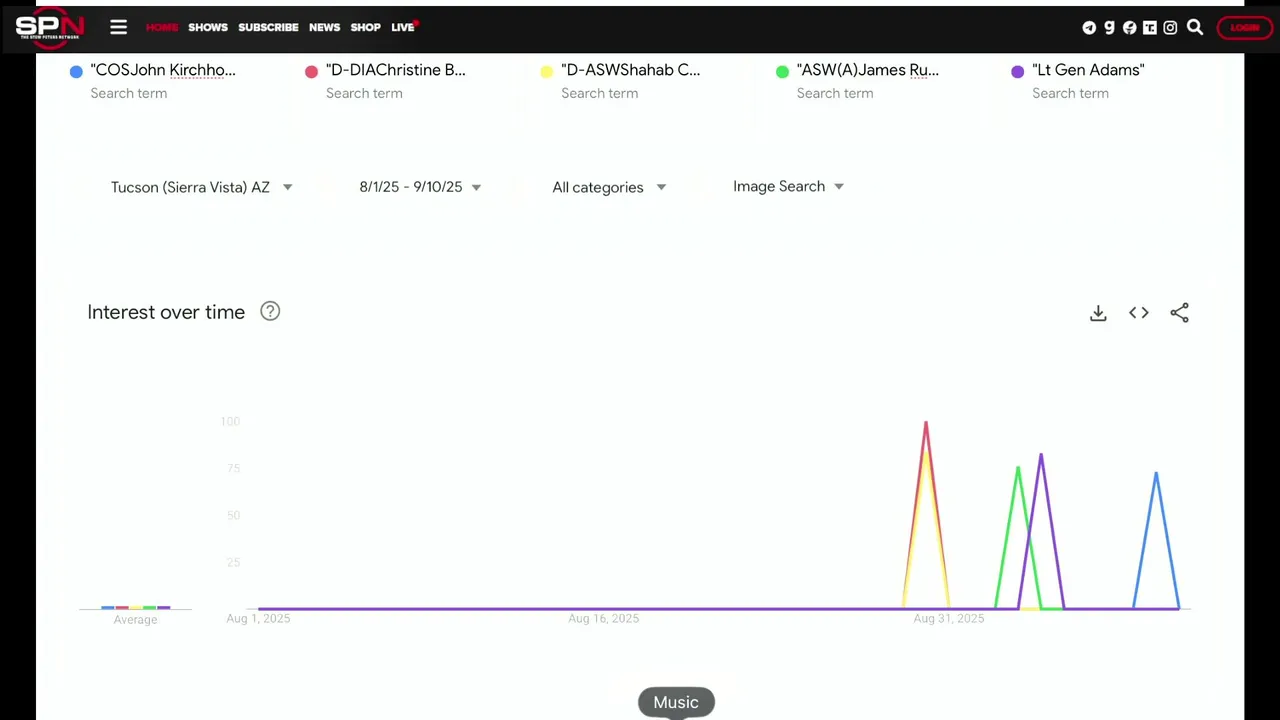This screenshot has height=720, width=1280.
Task: Open the Interest over time help icon
Action: click(x=270, y=311)
